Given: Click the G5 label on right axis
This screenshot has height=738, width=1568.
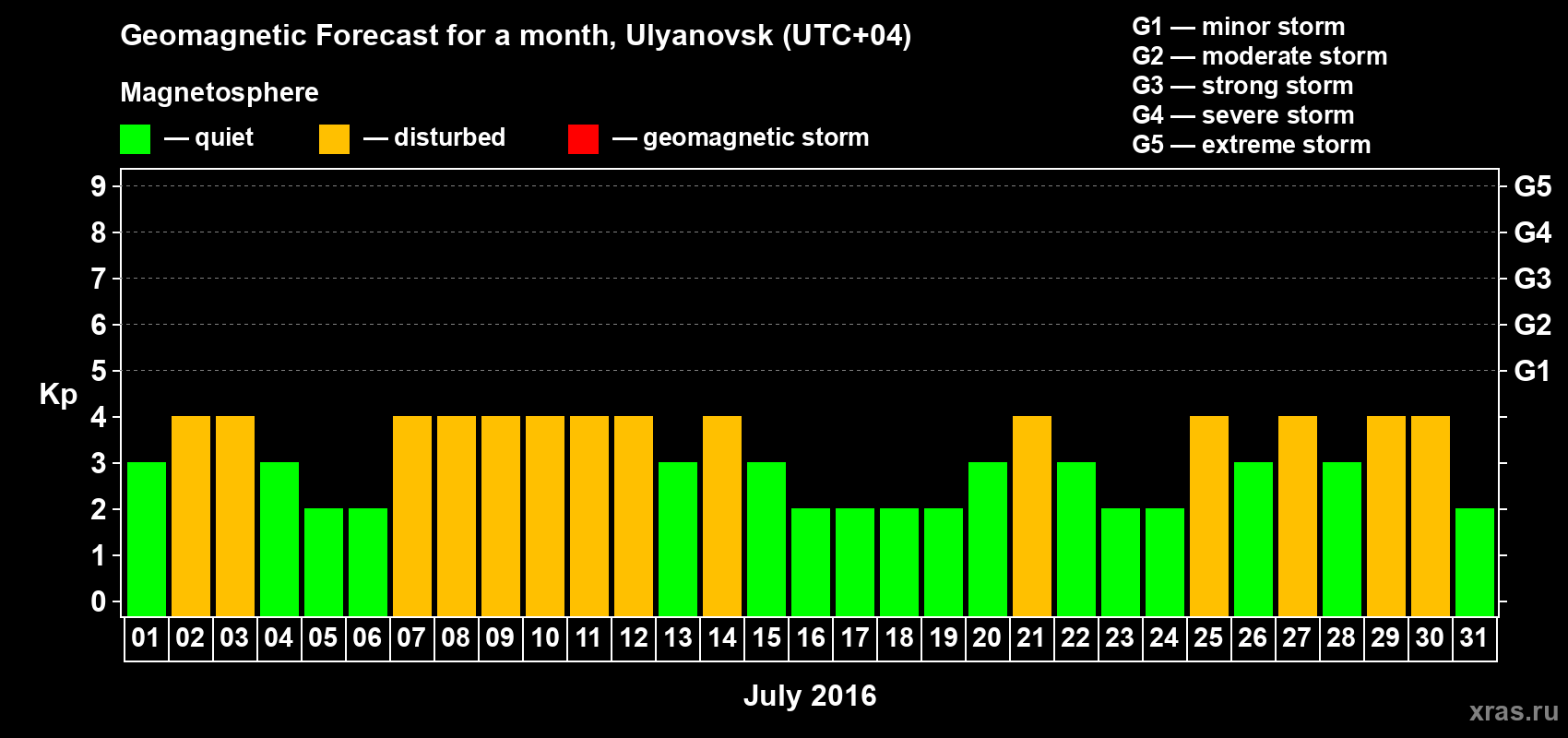Looking at the screenshot, I should [x=1533, y=186].
